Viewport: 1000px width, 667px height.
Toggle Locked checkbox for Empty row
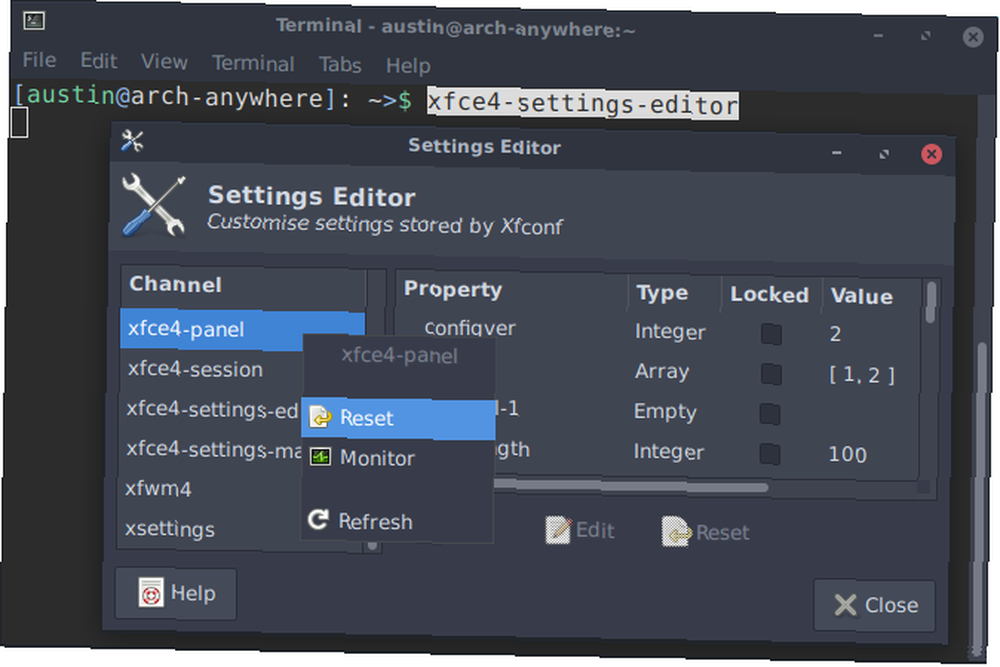point(770,414)
